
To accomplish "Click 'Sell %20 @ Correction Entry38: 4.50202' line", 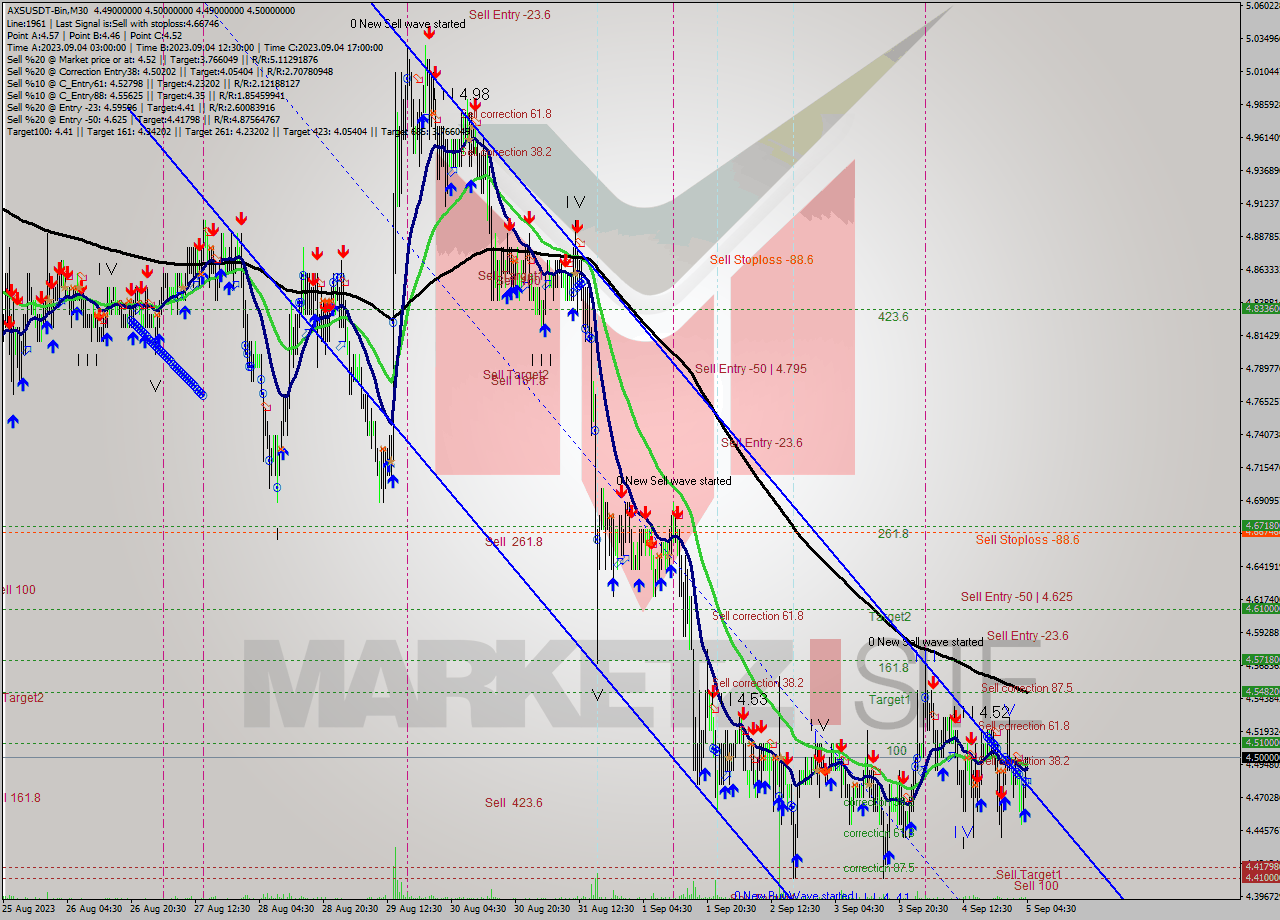I will click(x=168, y=71).
